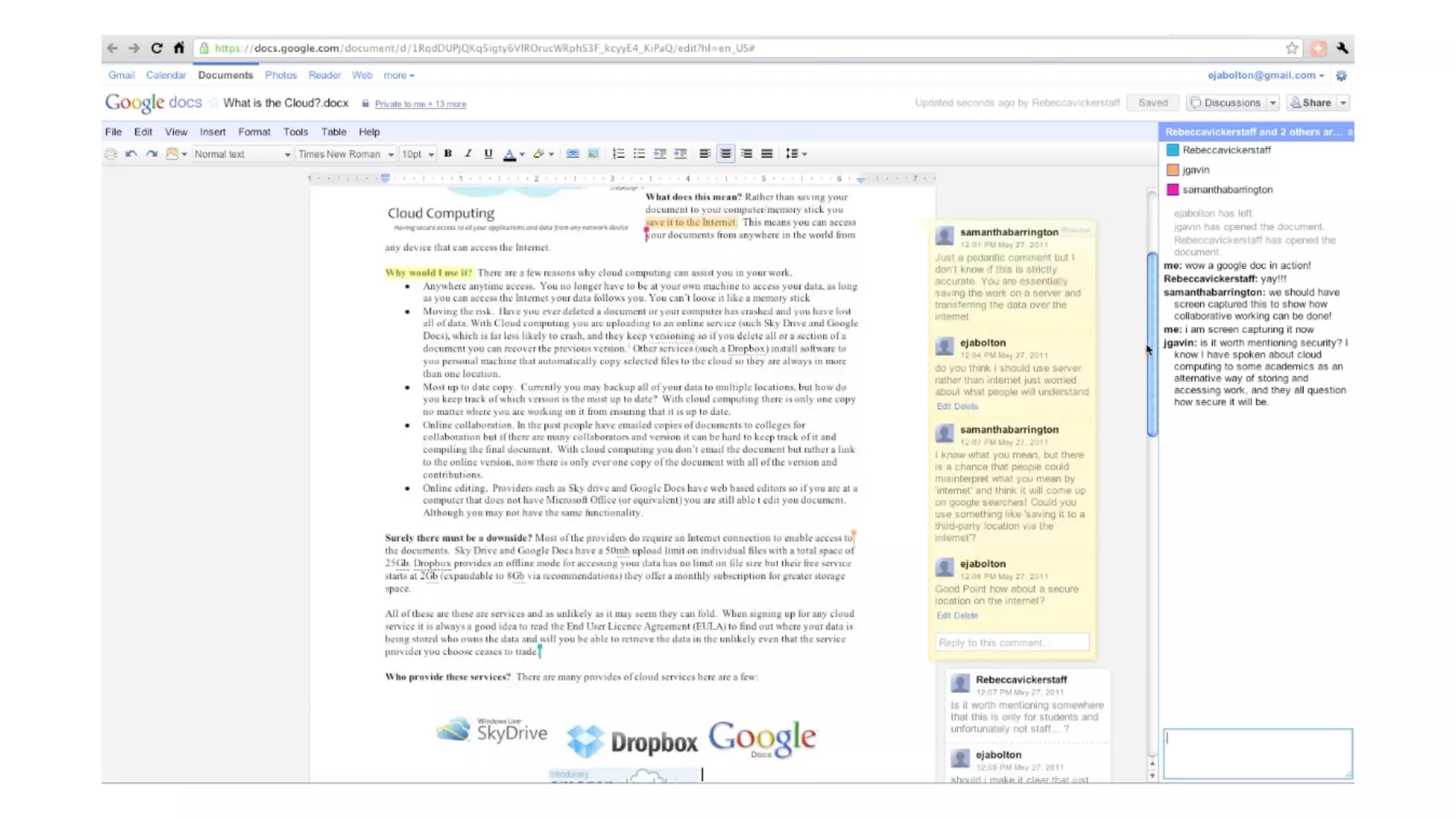Open the Normal text style dropdown

tap(242, 154)
